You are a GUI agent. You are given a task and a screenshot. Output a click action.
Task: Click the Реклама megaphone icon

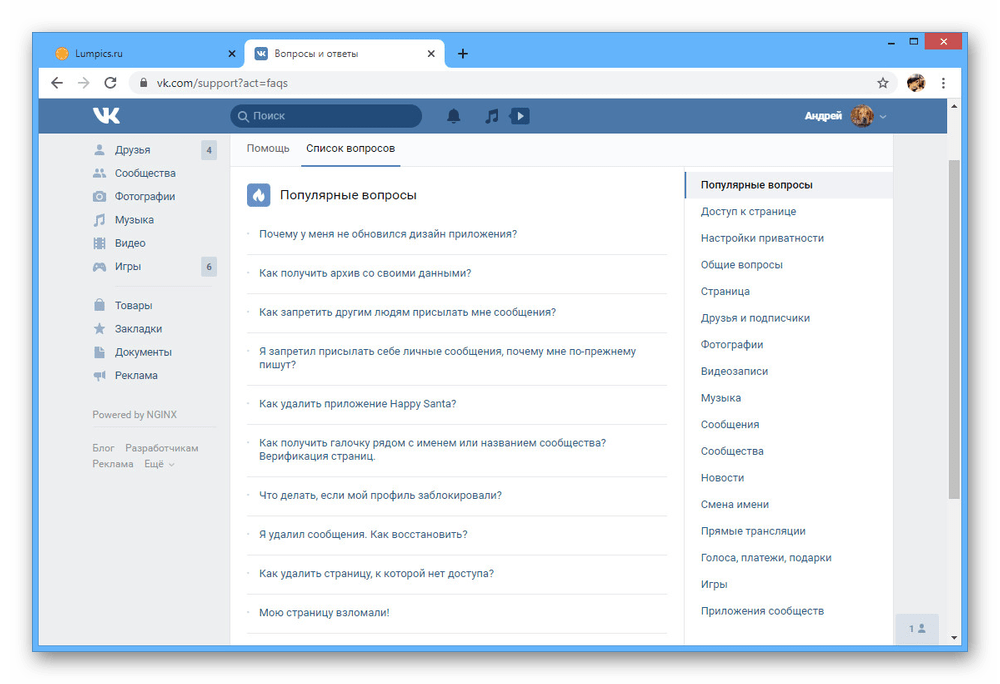click(x=99, y=375)
